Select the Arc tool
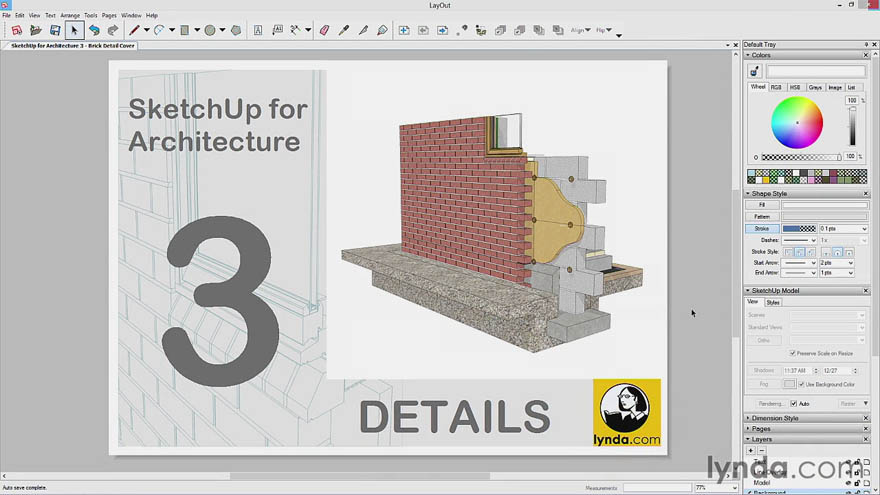Image resolution: width=880 pixels, height=495 pixels. tap(159, 30)
